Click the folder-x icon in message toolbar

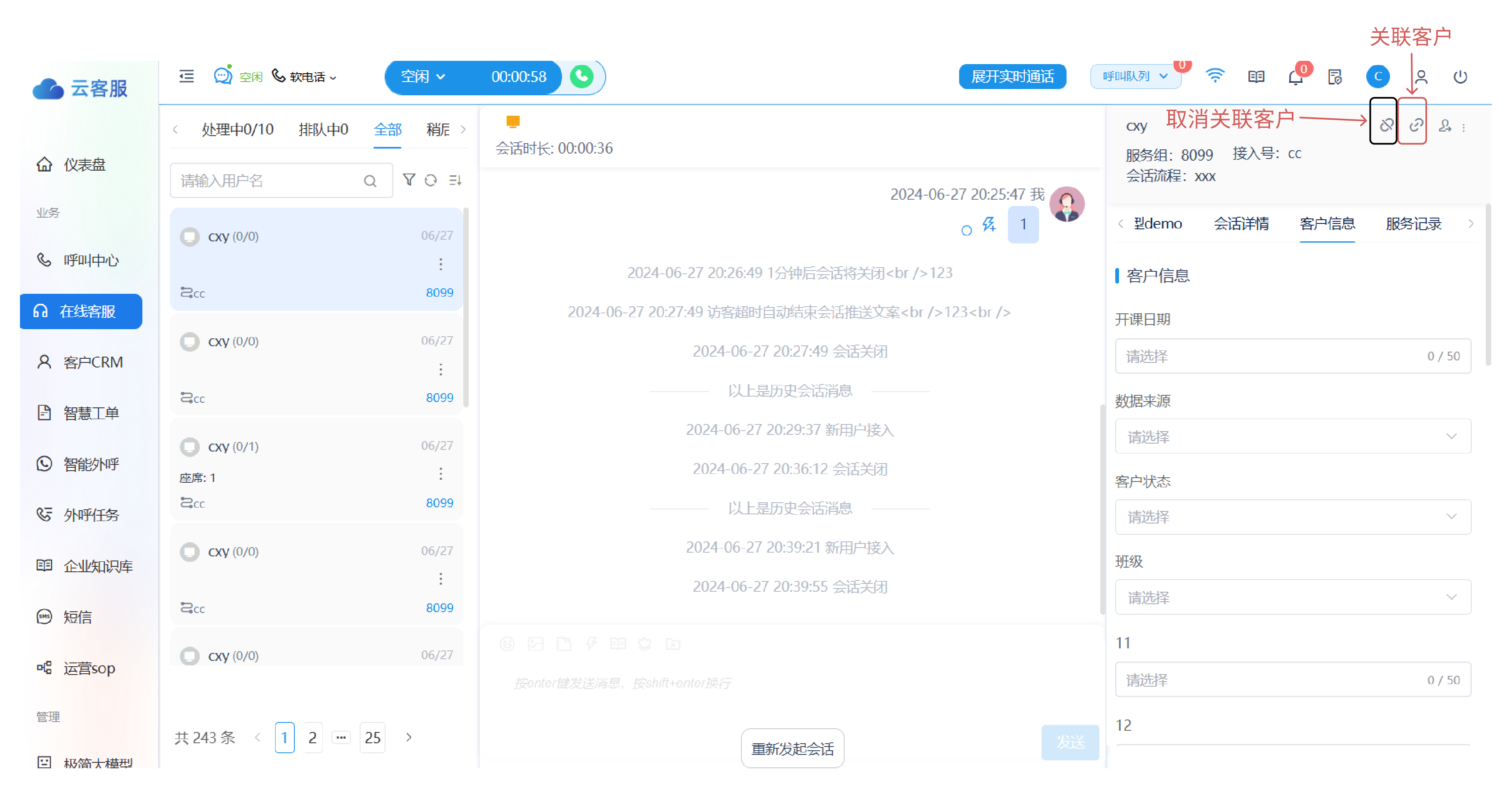pos(673,644)
